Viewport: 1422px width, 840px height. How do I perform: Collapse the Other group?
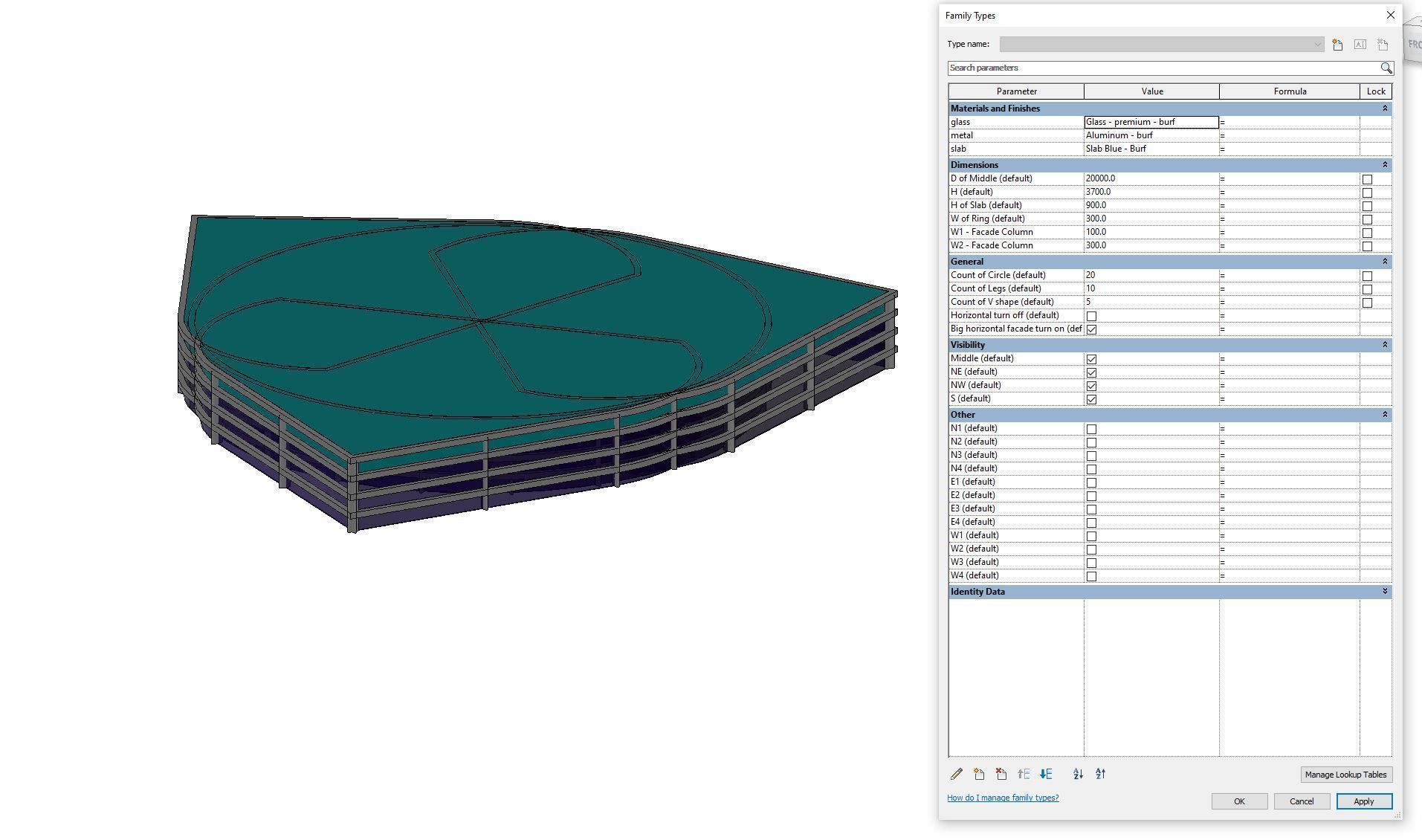pyautogui.click(x=1384, y=415)
